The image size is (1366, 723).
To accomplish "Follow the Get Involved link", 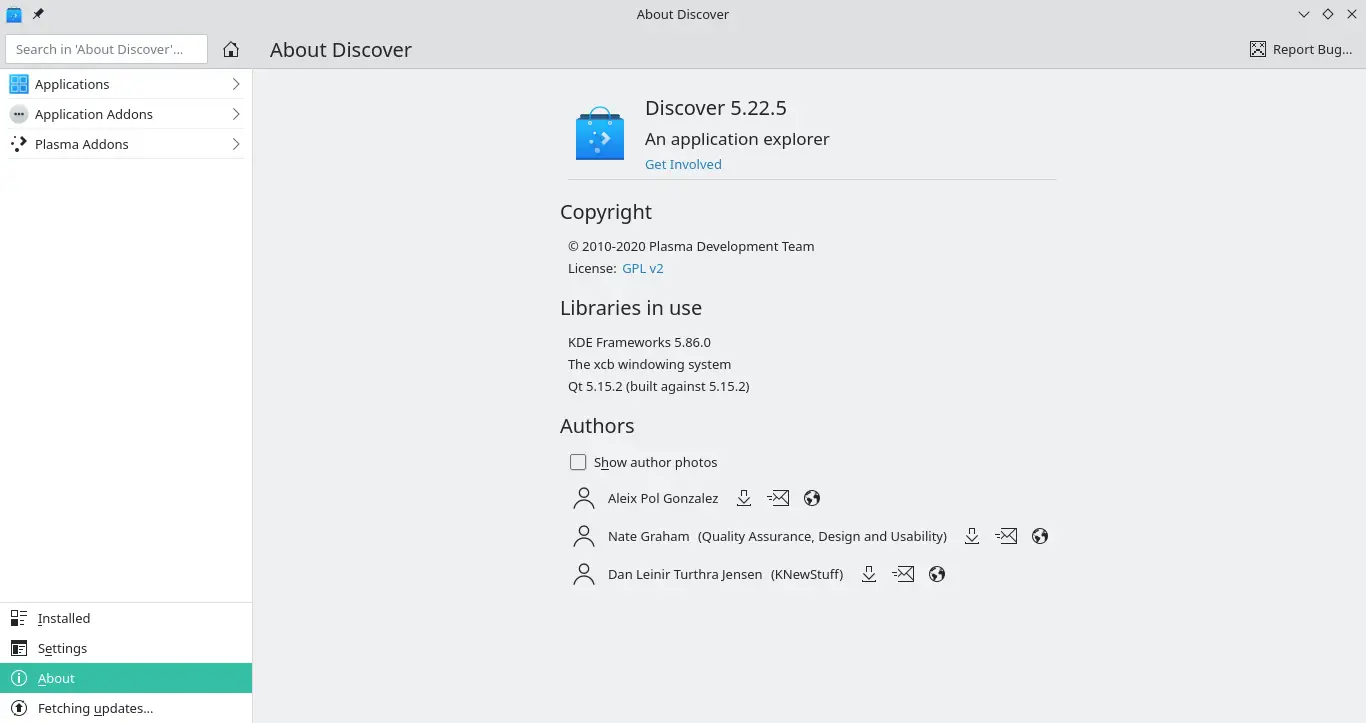I will tap(683, 164).
